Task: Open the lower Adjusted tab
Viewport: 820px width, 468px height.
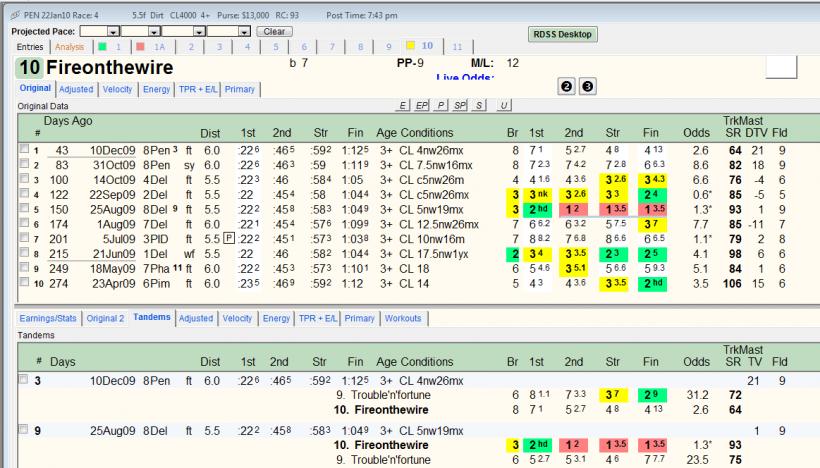Action: point(196,318)
